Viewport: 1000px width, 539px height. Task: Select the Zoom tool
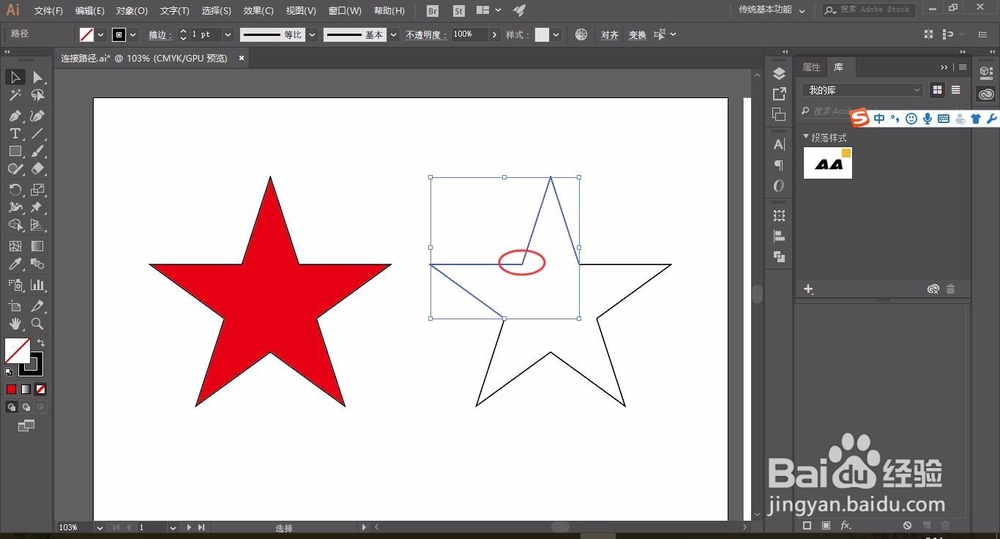[38, 324]
